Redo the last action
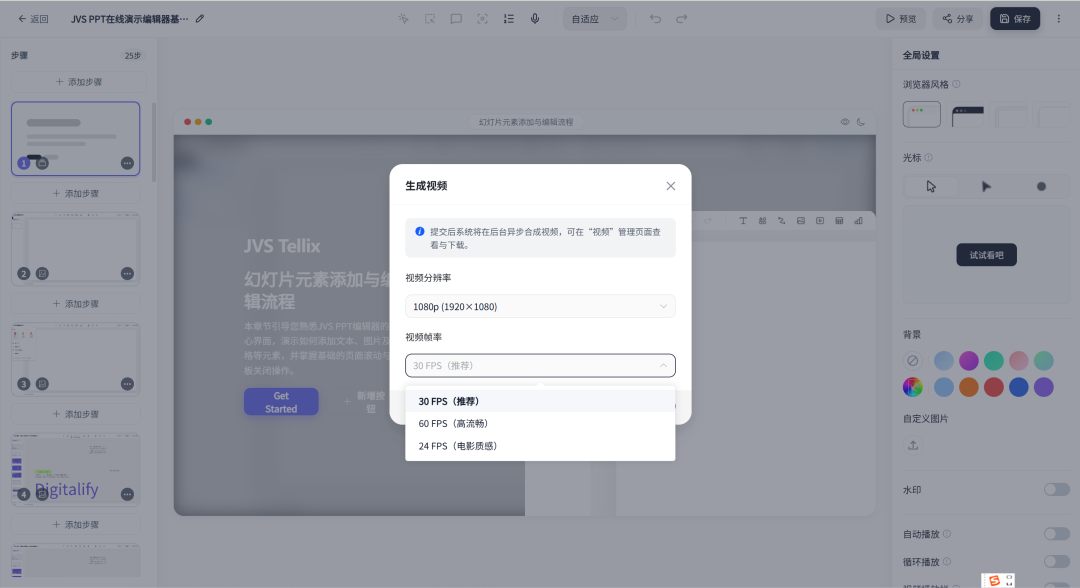This screenshot has height=588, width=1080. (x=681, y=19)
